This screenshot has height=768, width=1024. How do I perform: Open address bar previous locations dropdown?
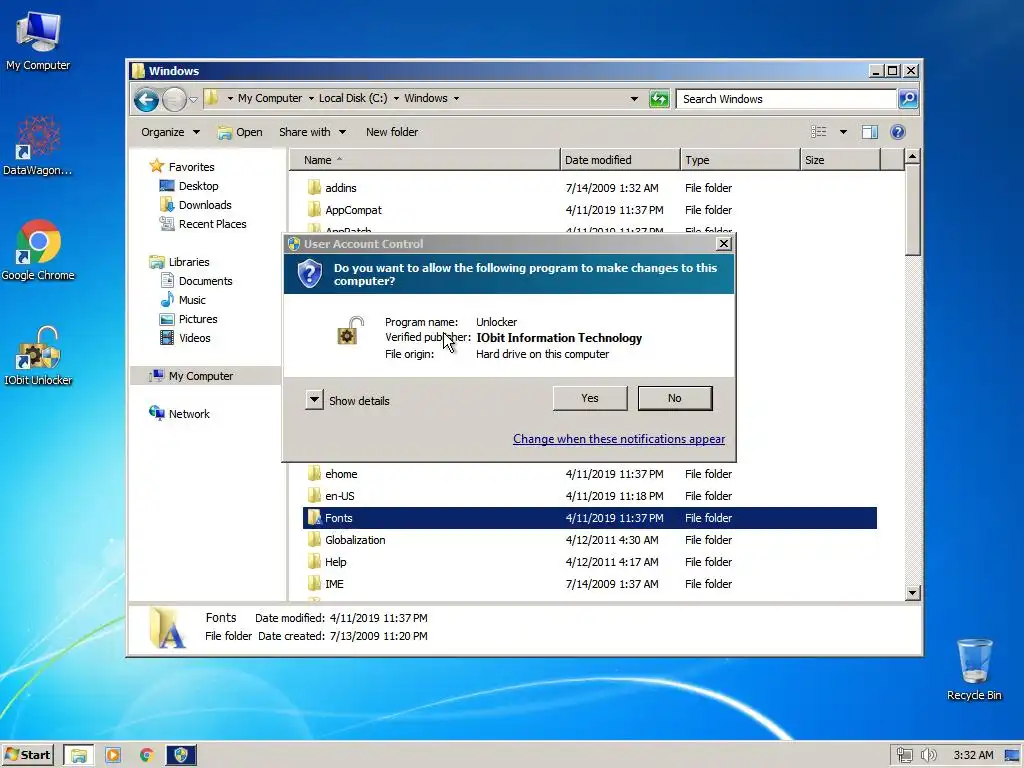pos(634,99)
